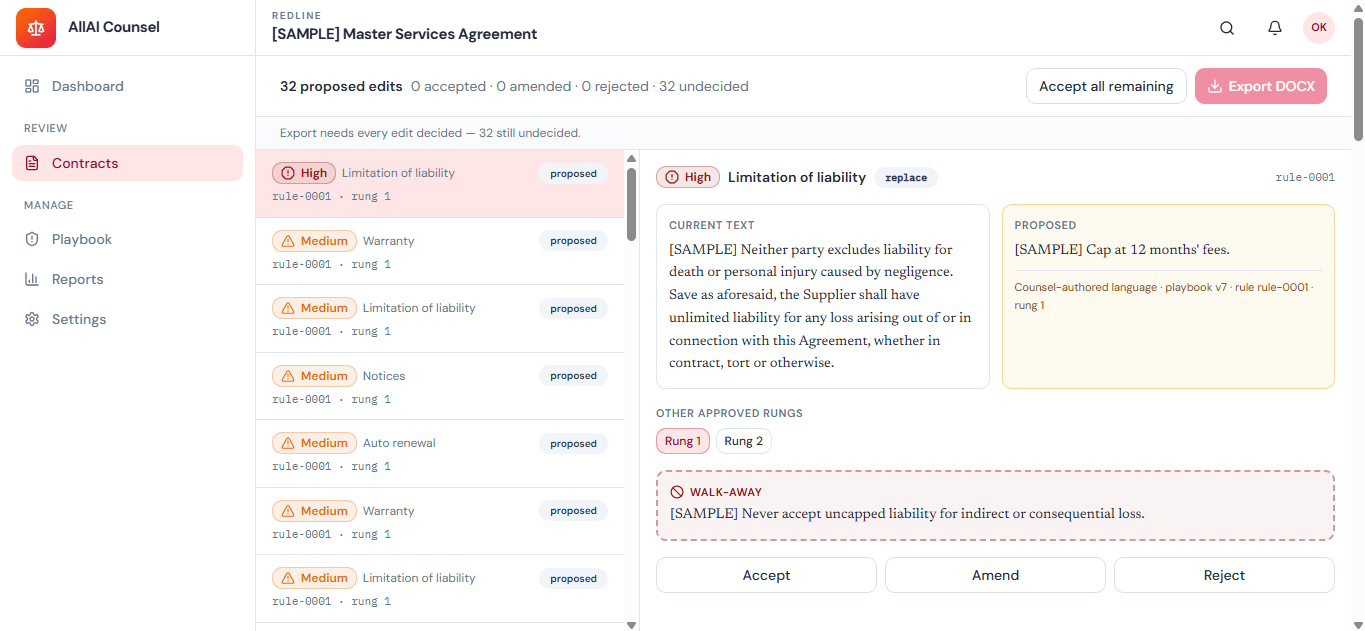1365x631 pixels.
Task: Export the contract as DOCX
Action: point(1261,86)
